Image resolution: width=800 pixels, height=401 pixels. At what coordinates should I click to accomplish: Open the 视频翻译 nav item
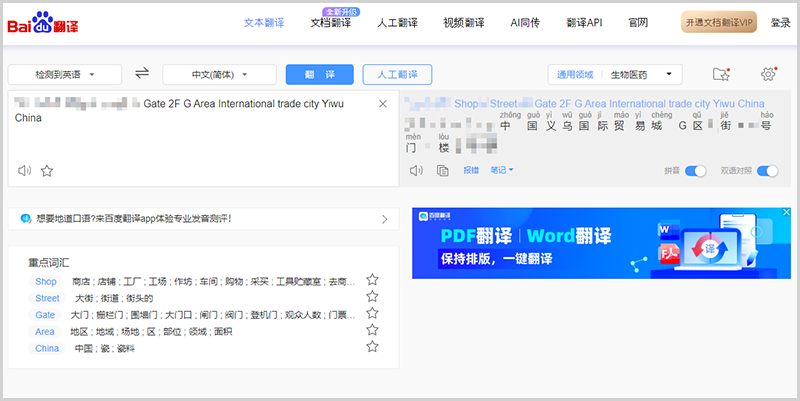coord(464,23)
